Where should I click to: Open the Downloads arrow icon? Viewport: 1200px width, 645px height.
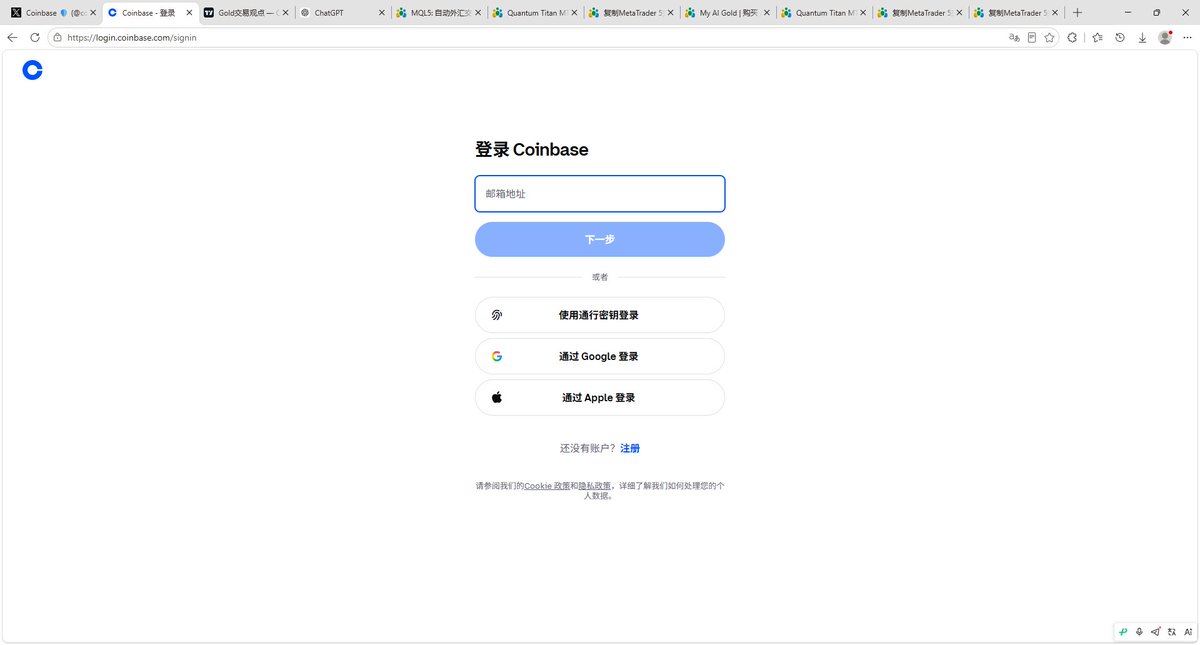(x=1142, y=37)
